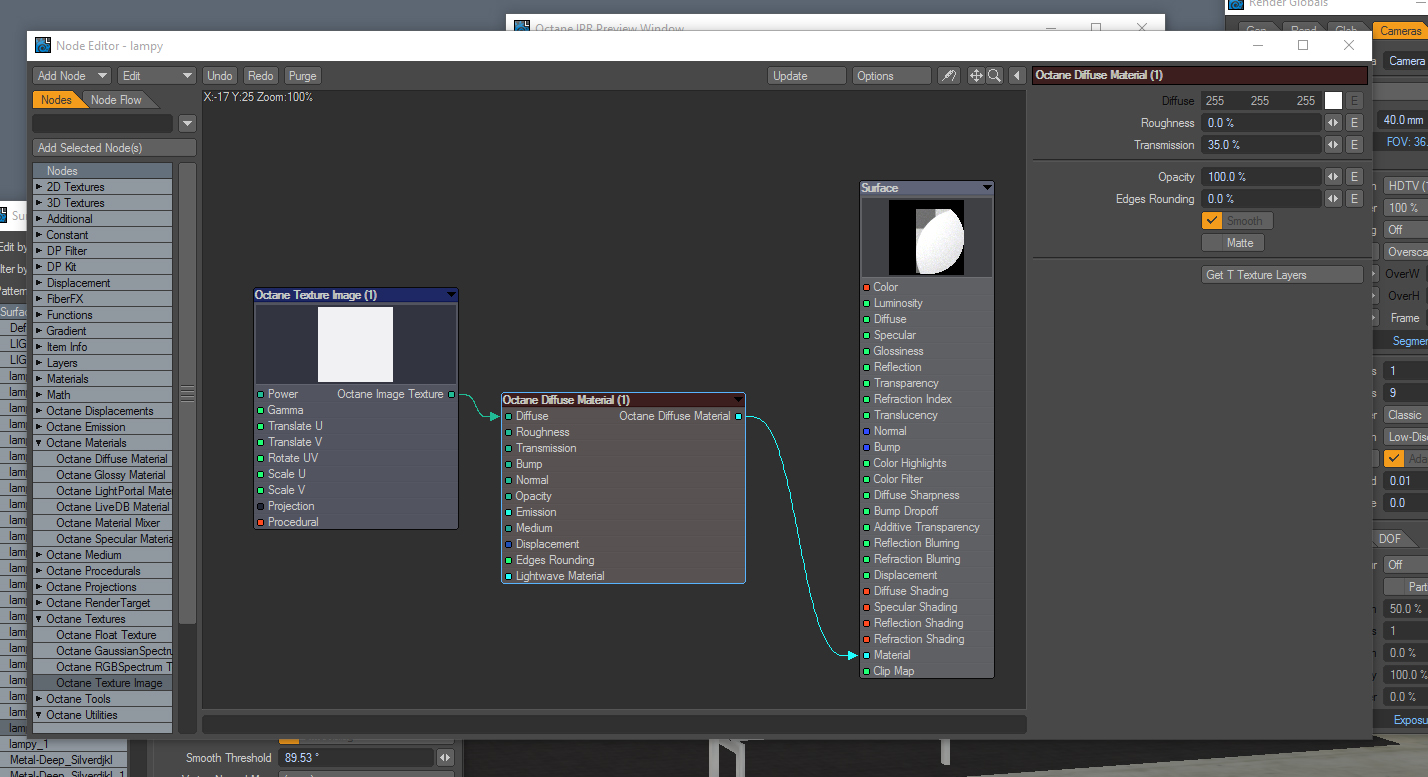Viewport: 1428px width, 777px height.
Task: Open the Add Node dropdown
Action: pos(72,76)
